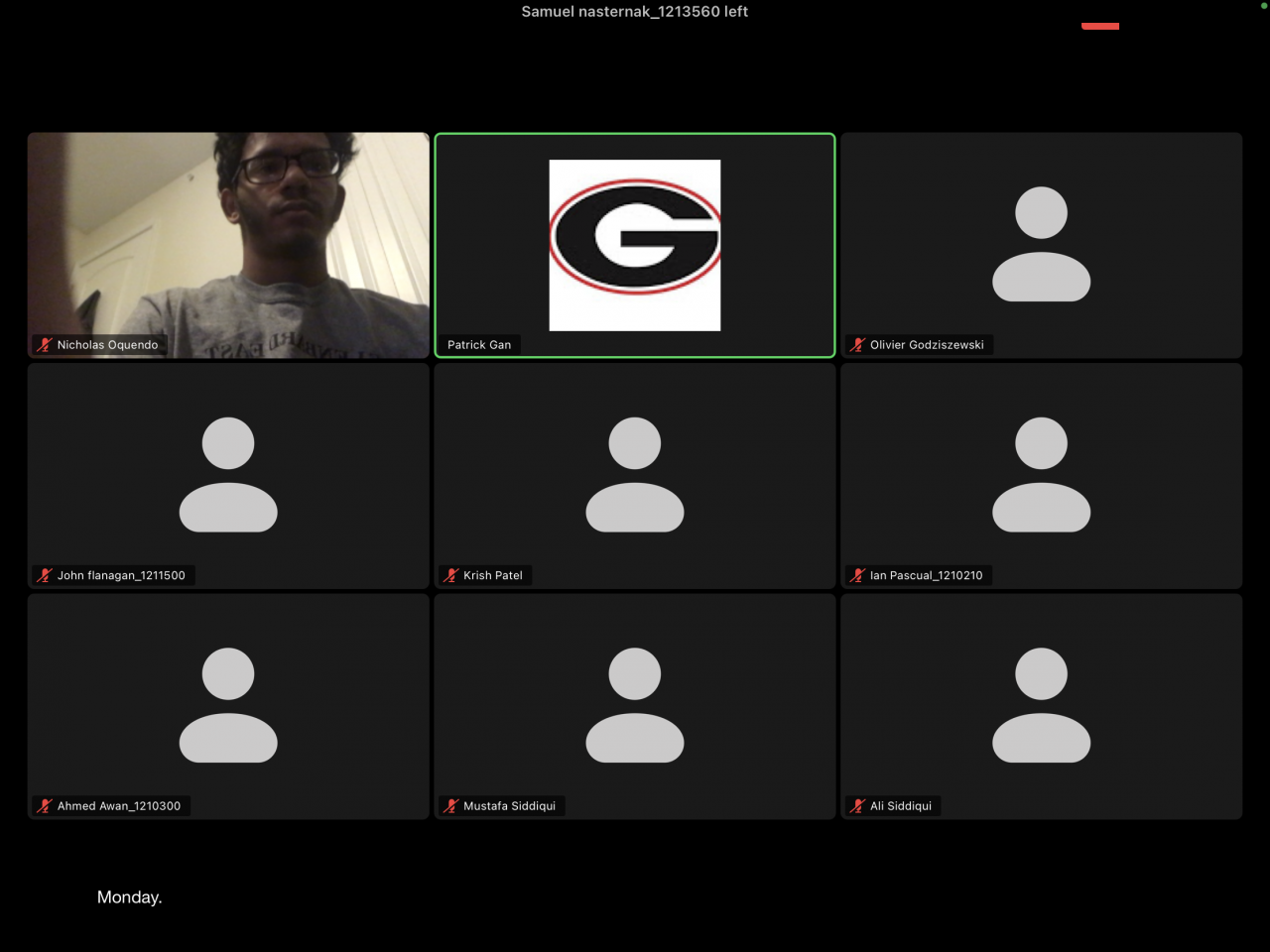
Task: Click the Ali Siddiqui name label
Action: (x=901, y=806)
